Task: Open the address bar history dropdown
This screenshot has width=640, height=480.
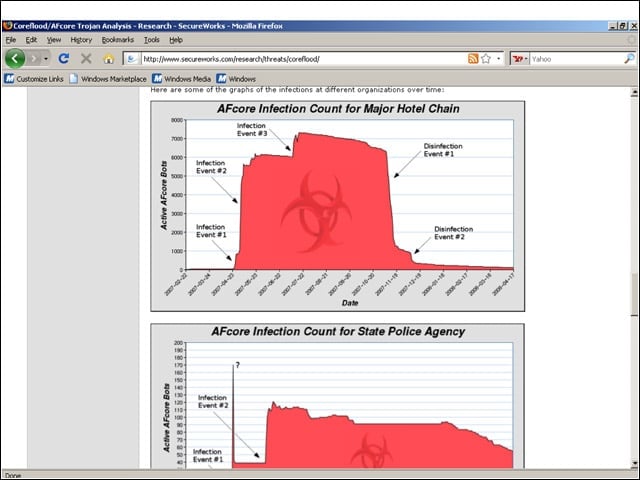Action: coord(498,59)
